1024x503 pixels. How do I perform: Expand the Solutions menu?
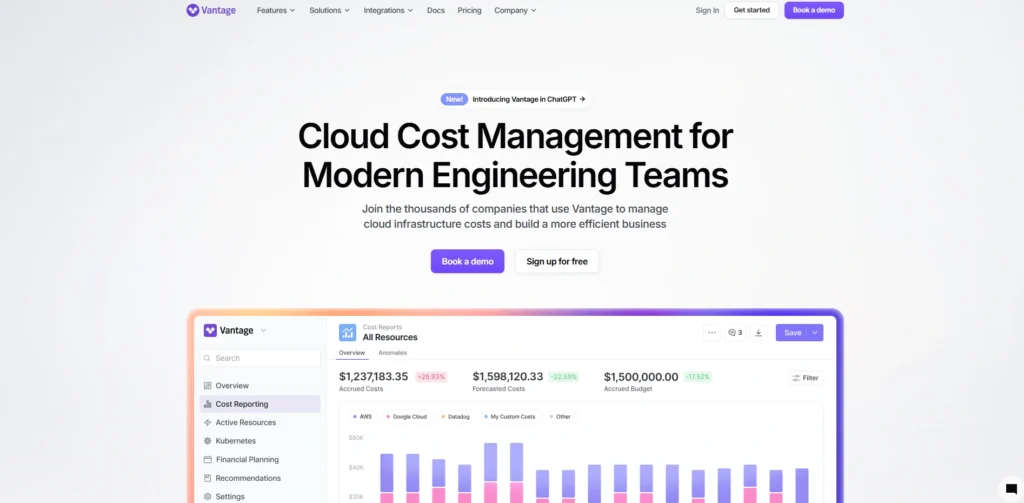pos(329,10)
